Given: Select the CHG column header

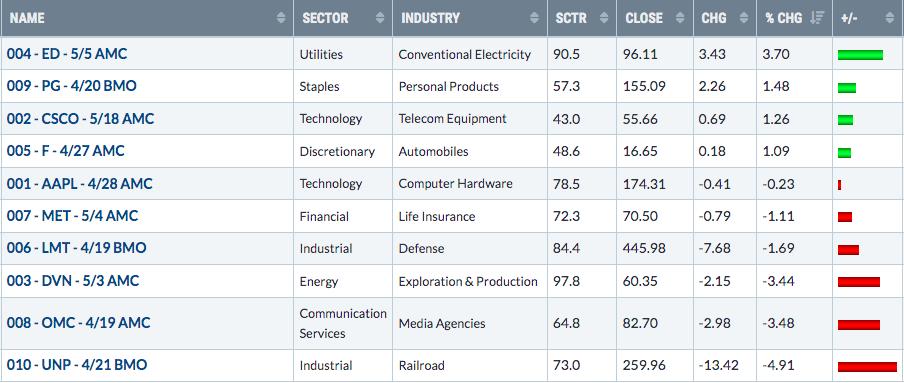Looking at the screenshot, I should [725, 18].
